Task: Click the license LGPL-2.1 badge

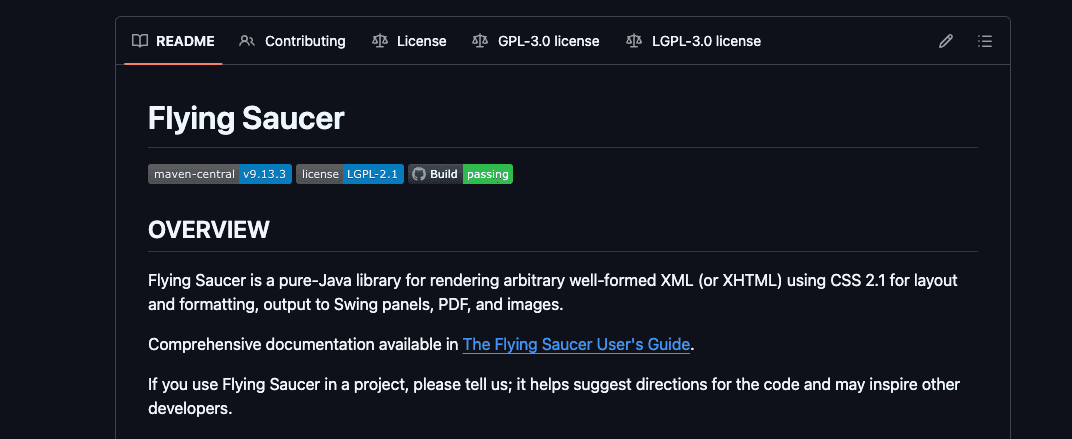Action: (x=350, y=174)
